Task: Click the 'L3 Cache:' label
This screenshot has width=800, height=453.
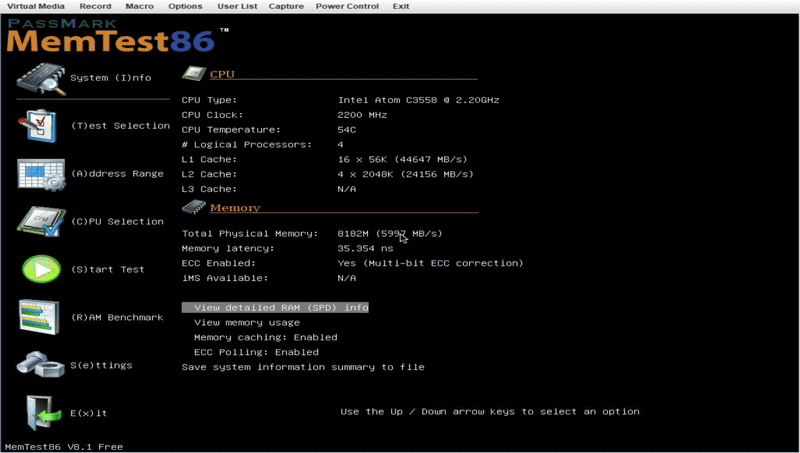Action: click(209, 189)
